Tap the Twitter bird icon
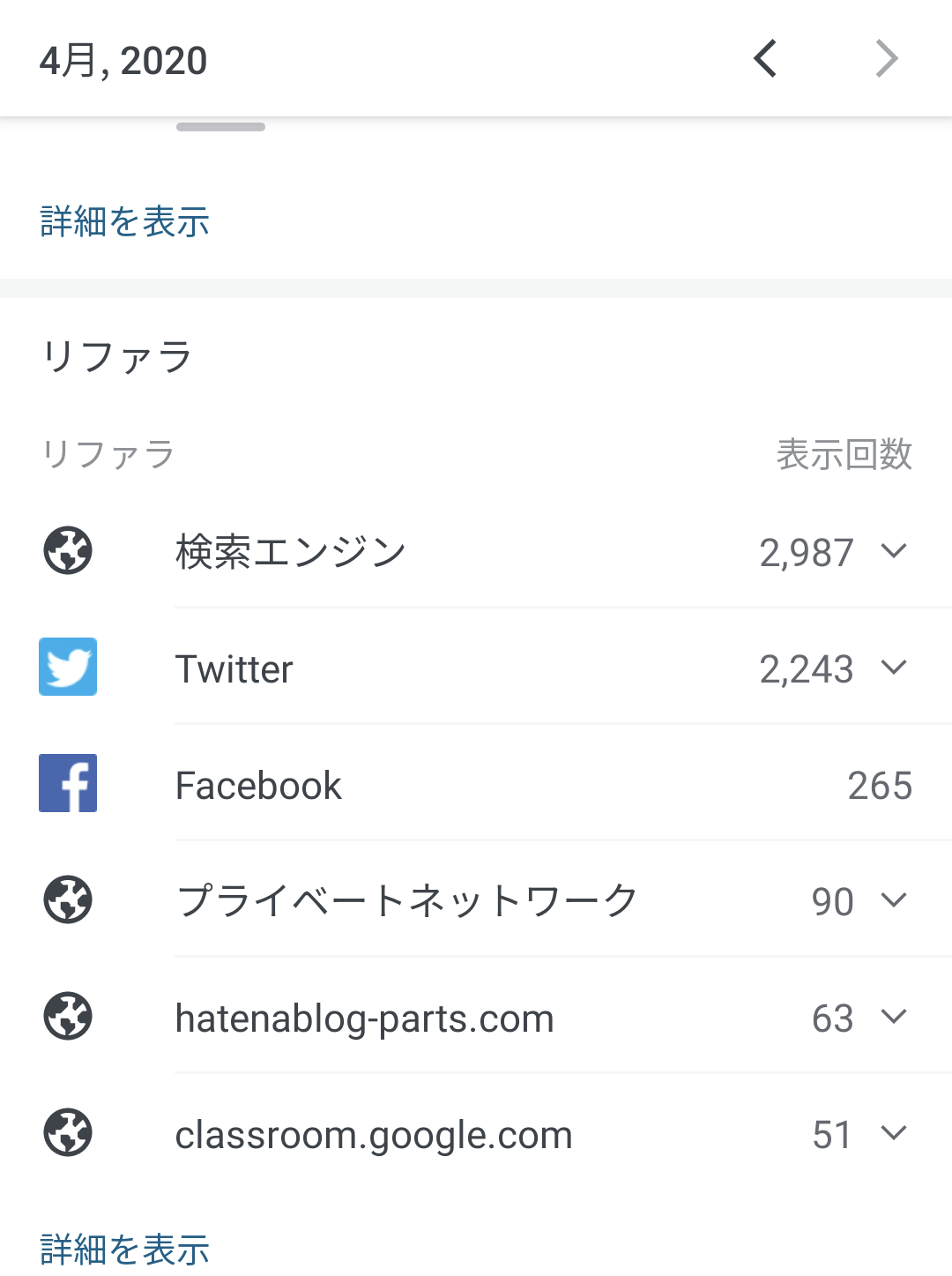 coord(68,667)
